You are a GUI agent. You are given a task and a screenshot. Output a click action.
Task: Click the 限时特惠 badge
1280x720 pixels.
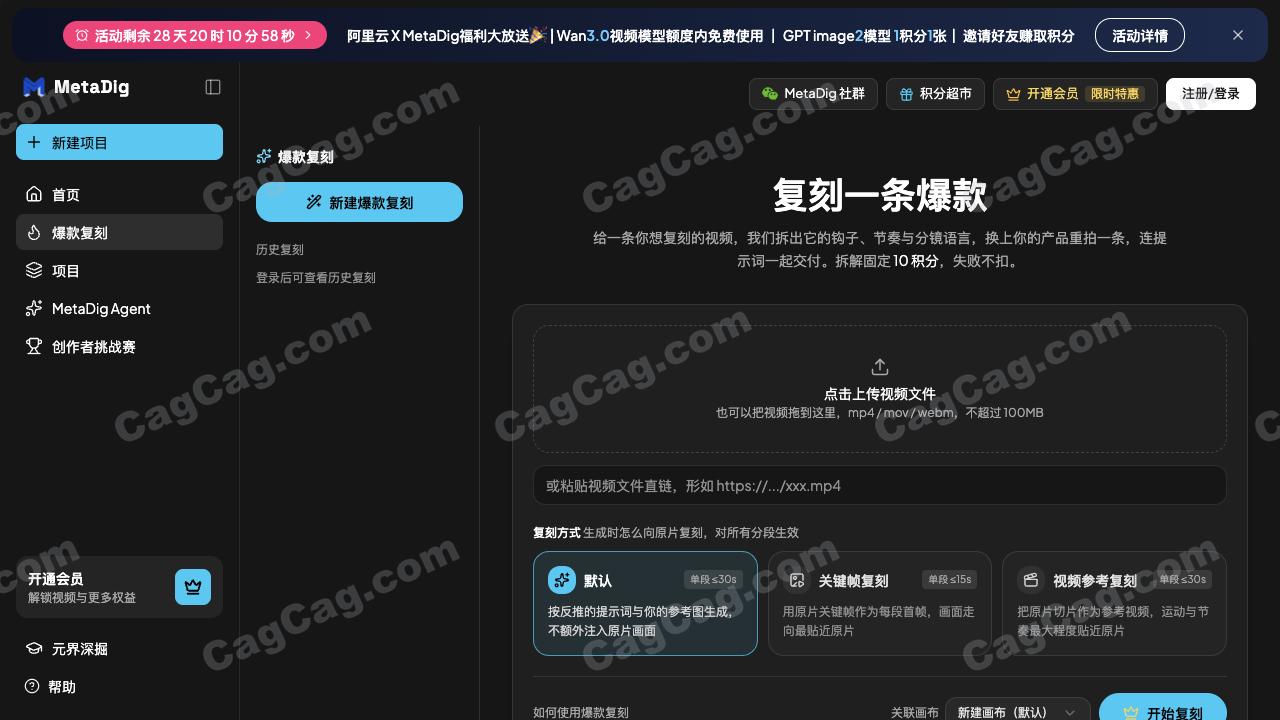[x=1114, y=93]
